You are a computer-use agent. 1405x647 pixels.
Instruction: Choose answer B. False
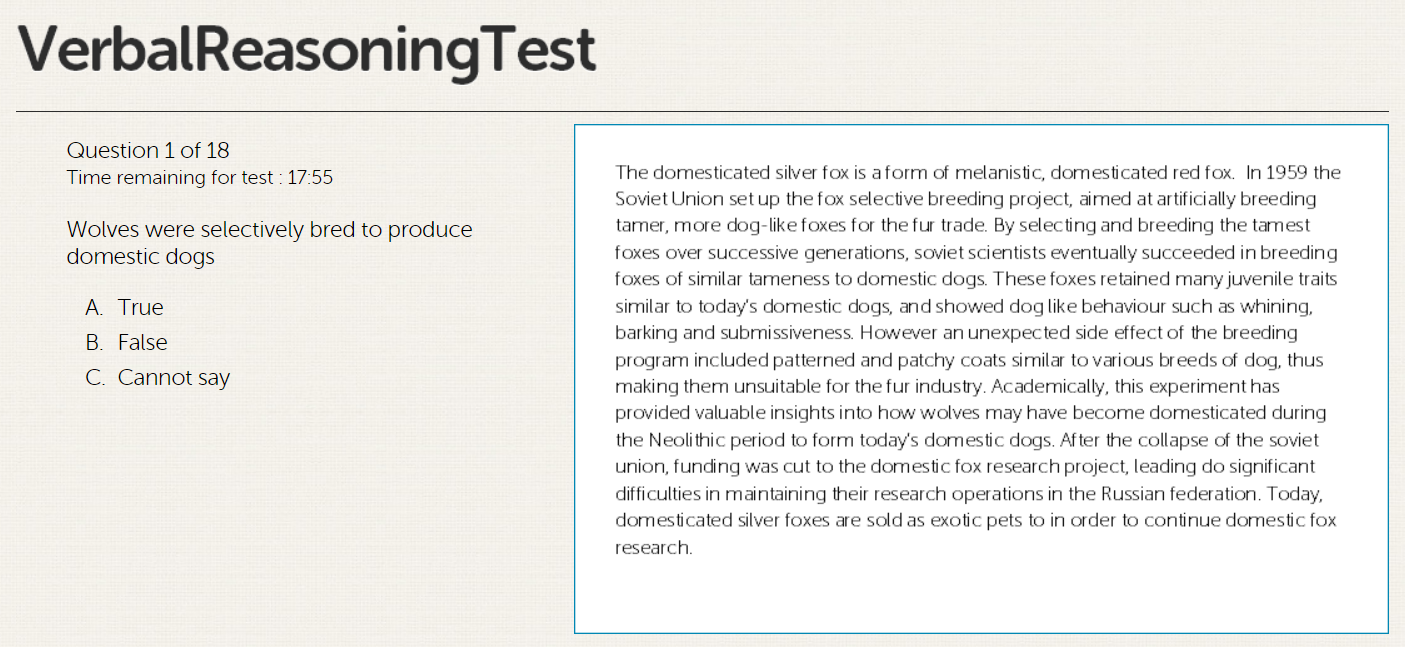click(141, 343)
